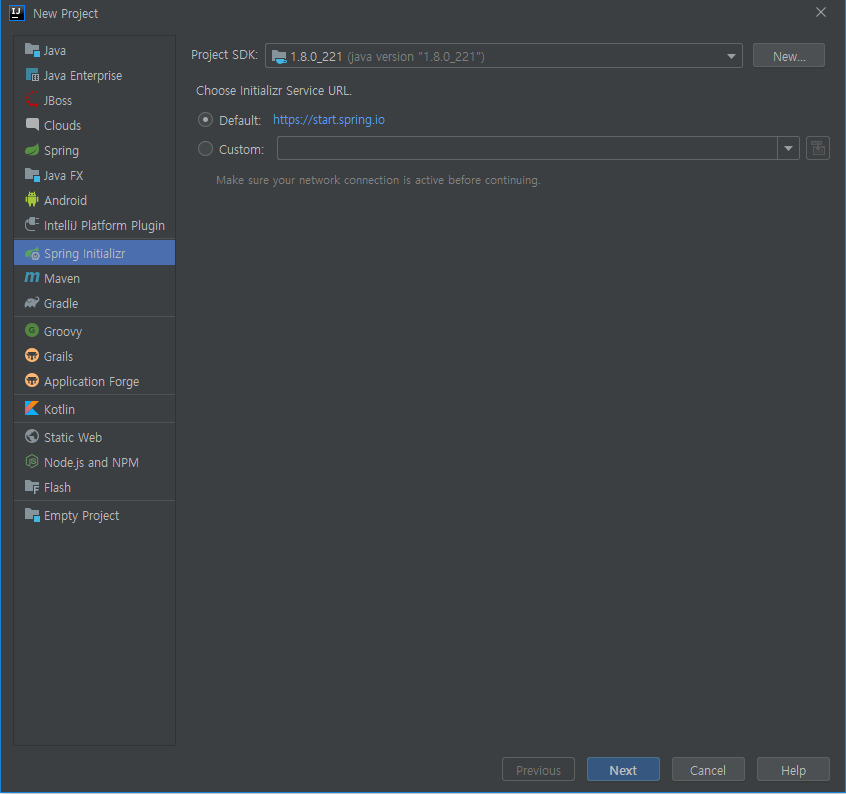
Task: Select Clouds label in the list
Action: (63, 125)
